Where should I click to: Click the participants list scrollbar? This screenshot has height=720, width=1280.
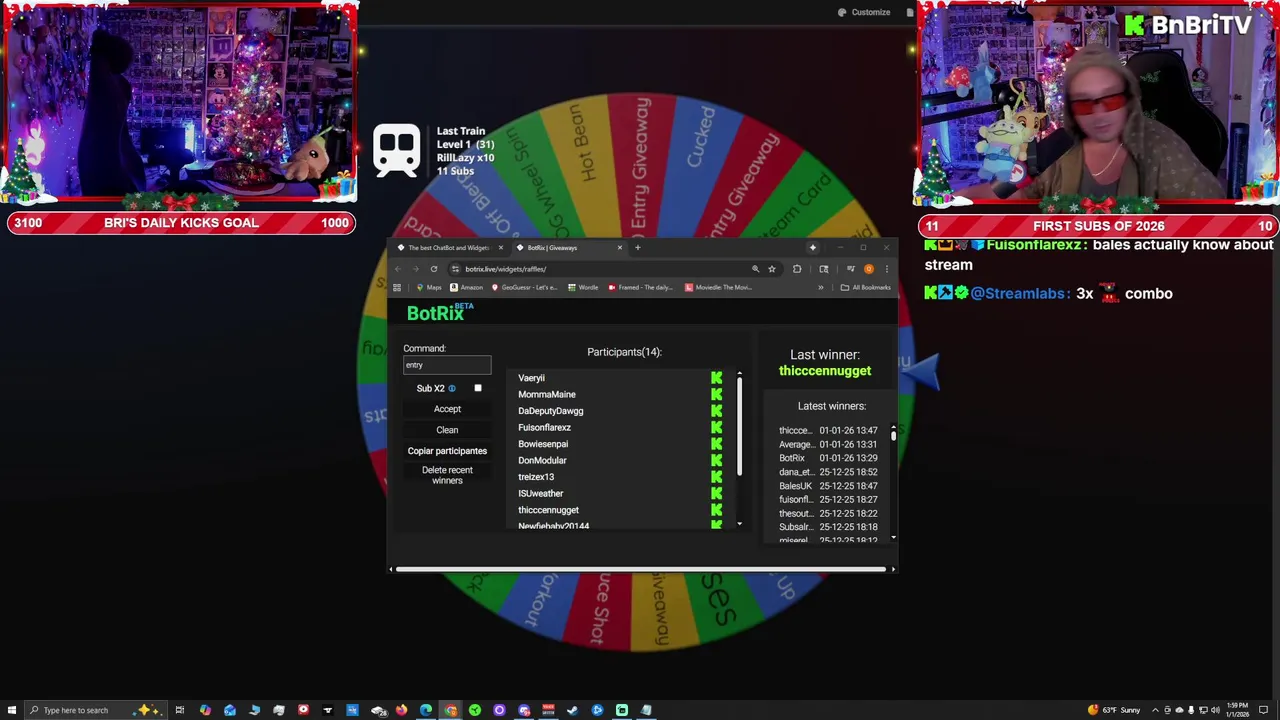739,428
